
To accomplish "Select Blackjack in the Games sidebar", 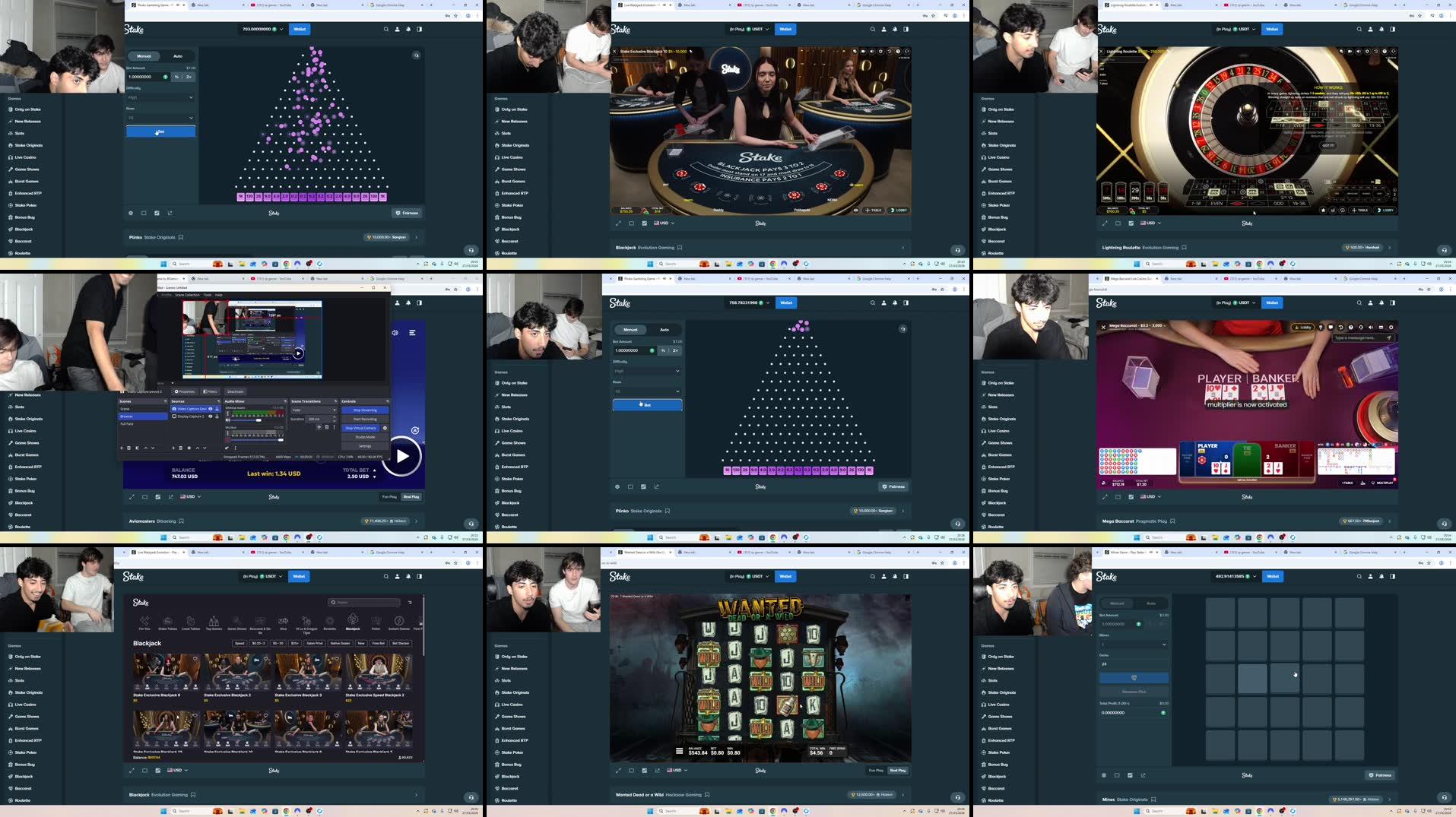I will pos(22,229).
